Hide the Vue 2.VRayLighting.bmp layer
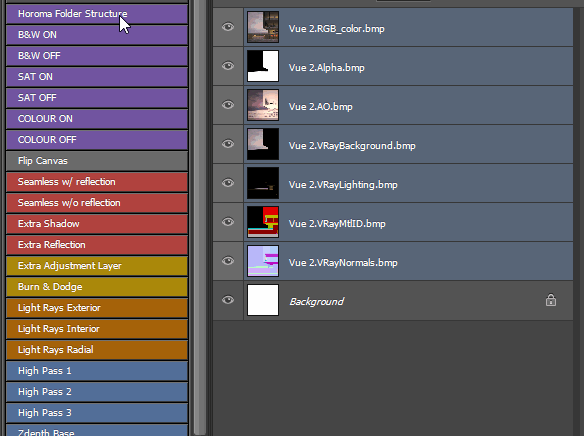 (x=228, y=183)
